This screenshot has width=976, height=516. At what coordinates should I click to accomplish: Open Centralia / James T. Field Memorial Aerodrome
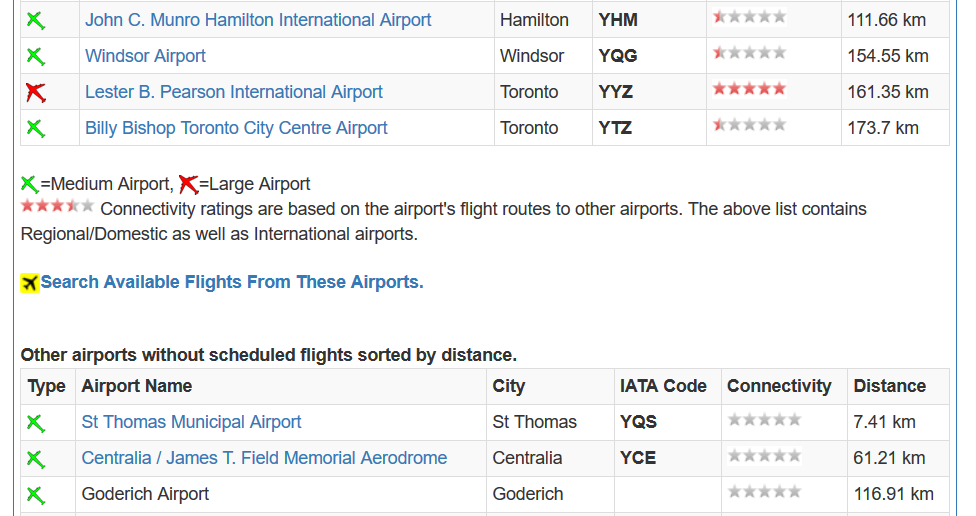point(264,458)
